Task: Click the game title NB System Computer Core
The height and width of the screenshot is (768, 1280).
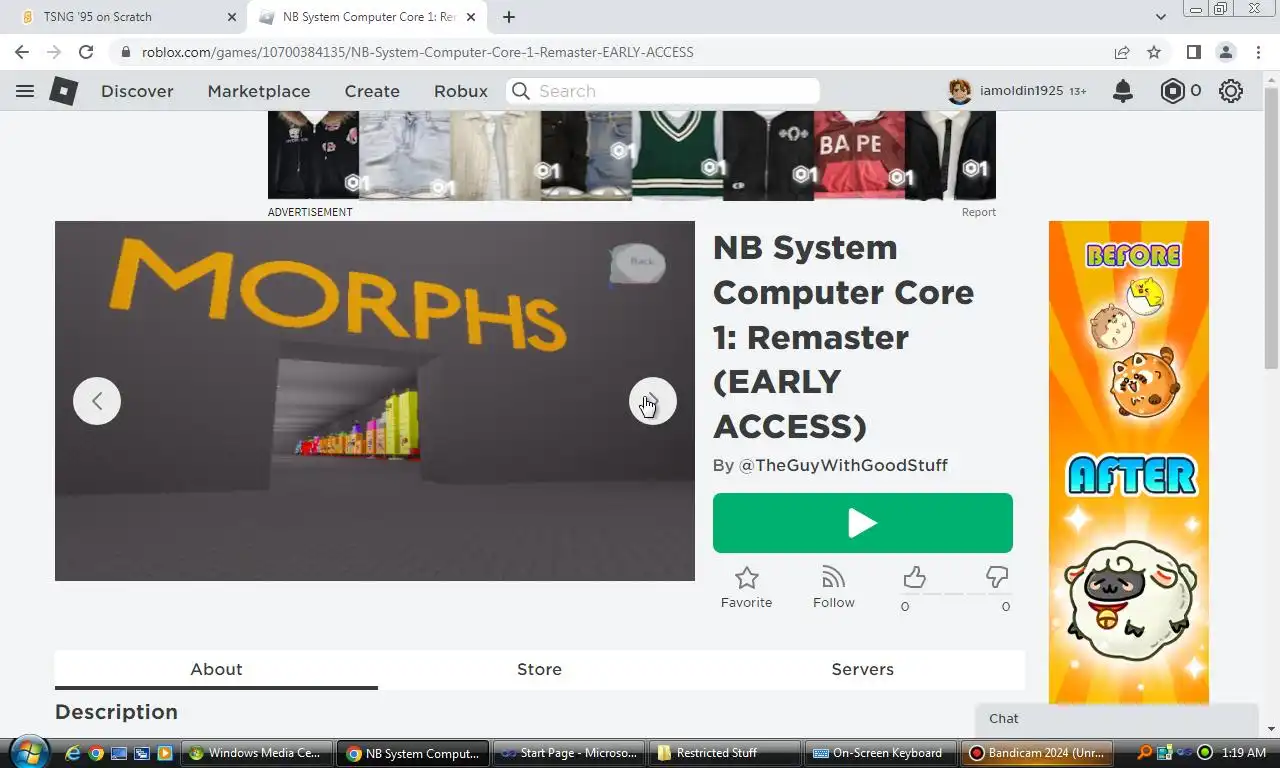Action: (843, 337)
